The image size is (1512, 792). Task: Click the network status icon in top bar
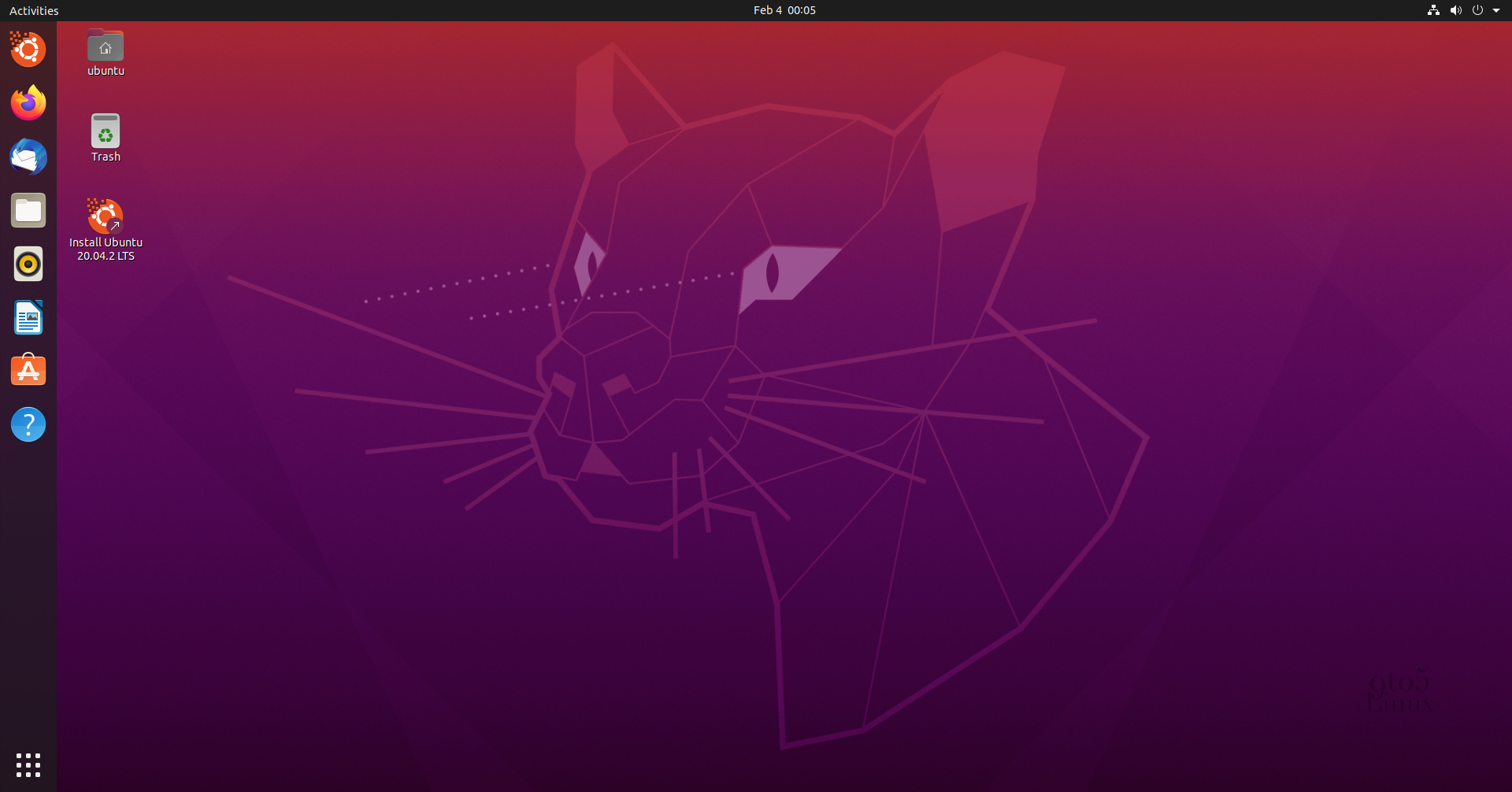1433,10
